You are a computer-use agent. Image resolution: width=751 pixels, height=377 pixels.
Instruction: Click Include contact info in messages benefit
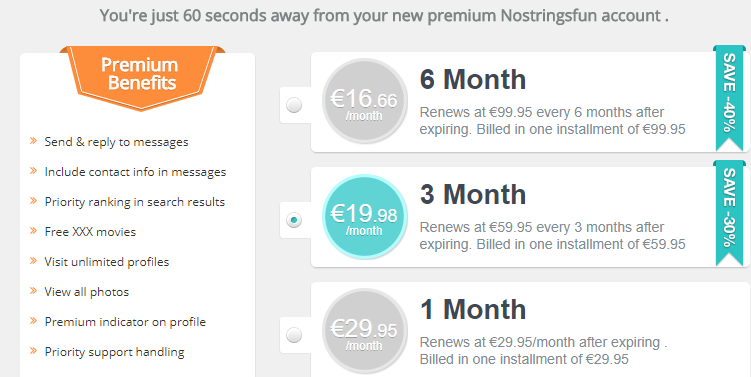[x=135, y=172]
